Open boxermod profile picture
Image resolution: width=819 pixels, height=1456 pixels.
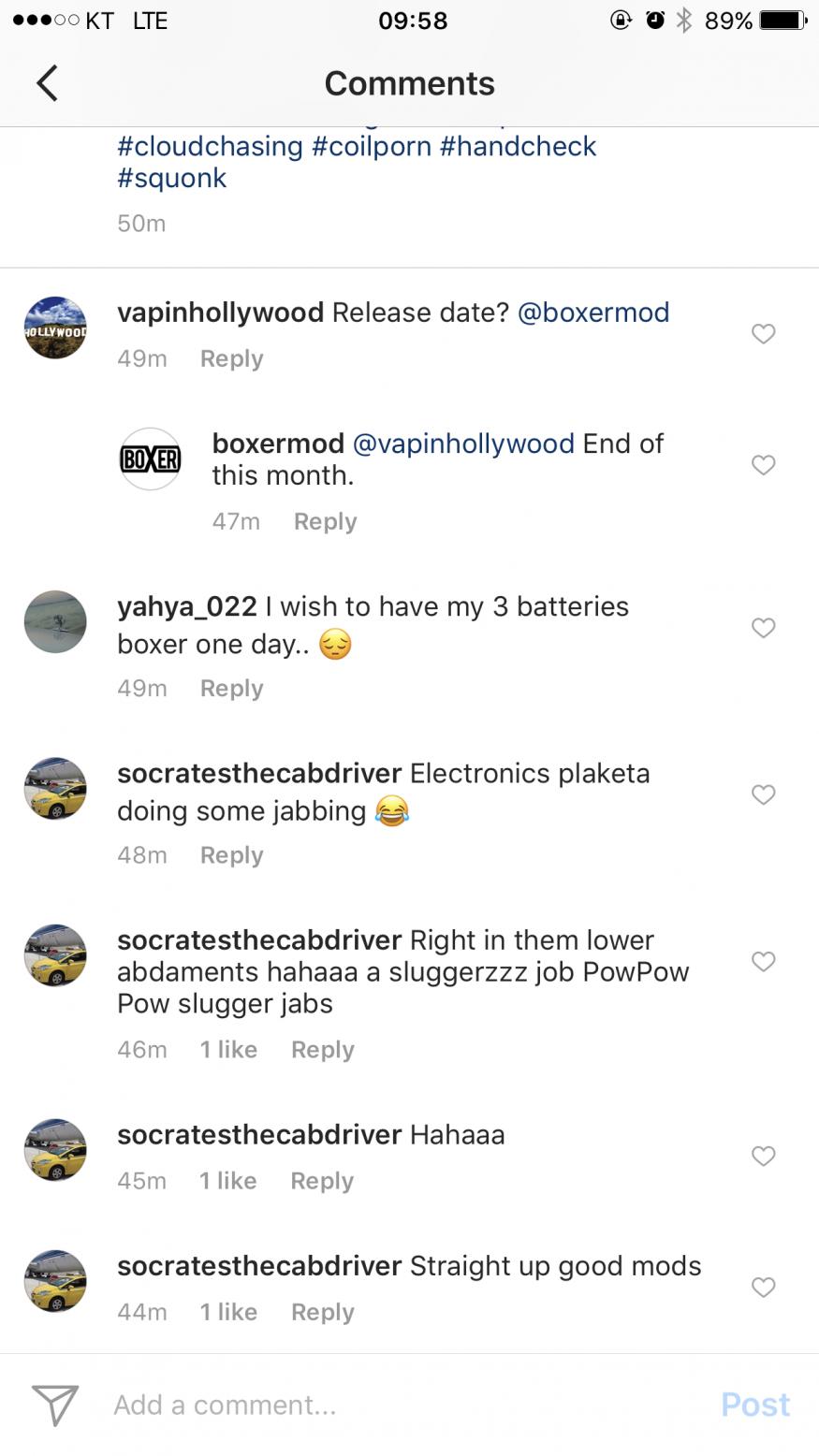tap(150, 459)
